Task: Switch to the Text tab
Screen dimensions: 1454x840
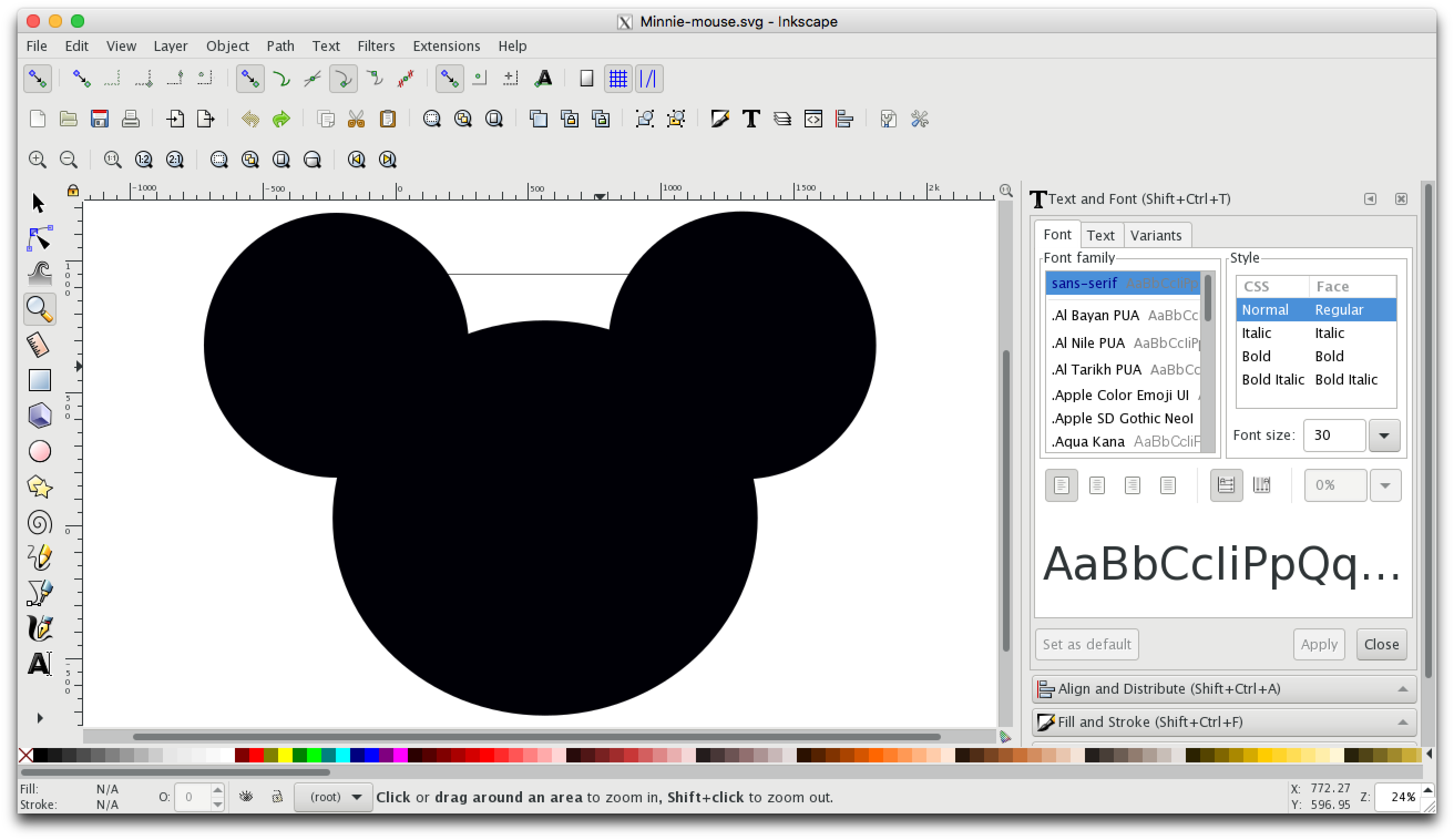Action: 1100,235
